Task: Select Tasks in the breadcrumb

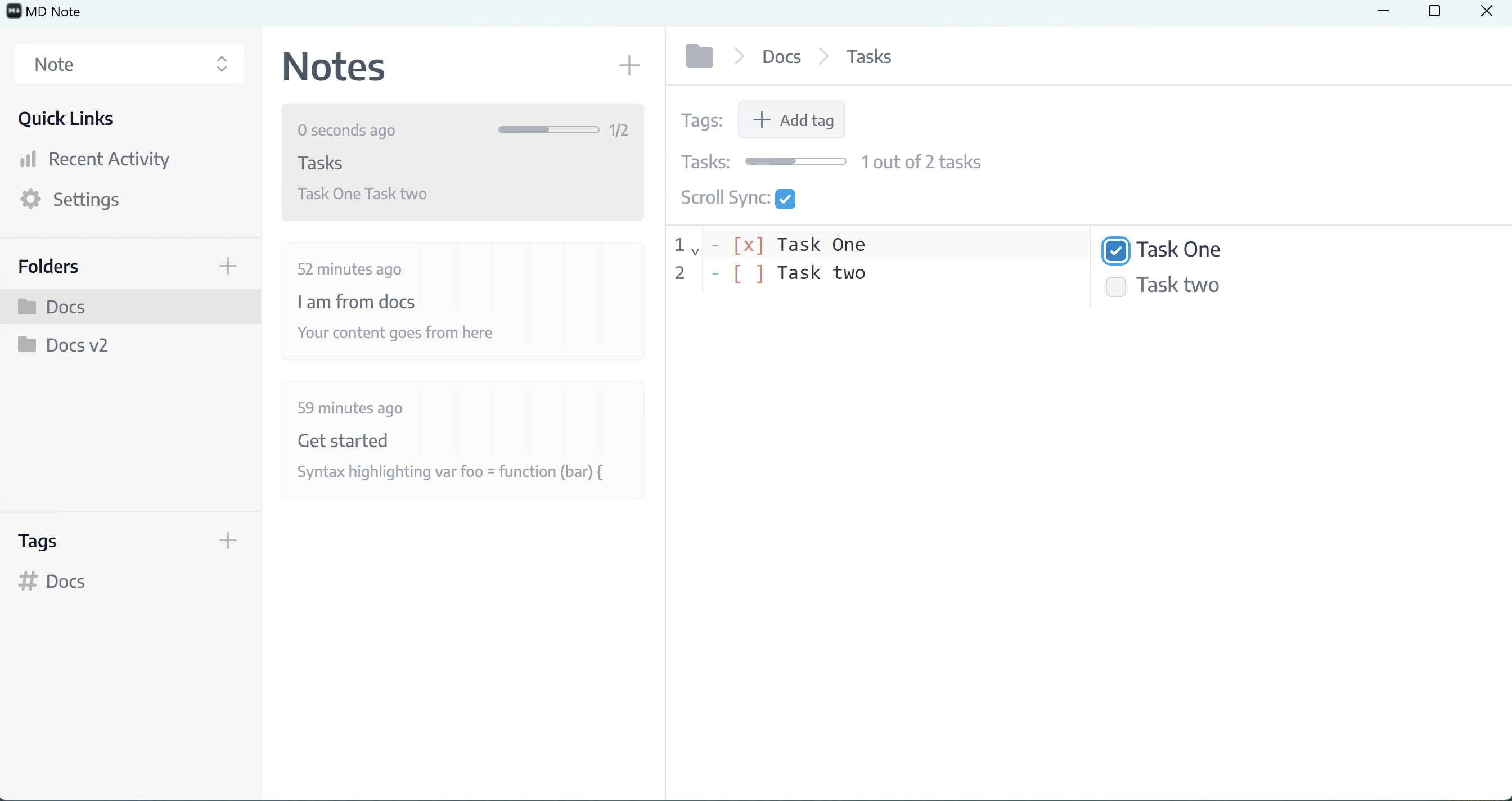Action: pyautogui.click(x=868, y=56)
